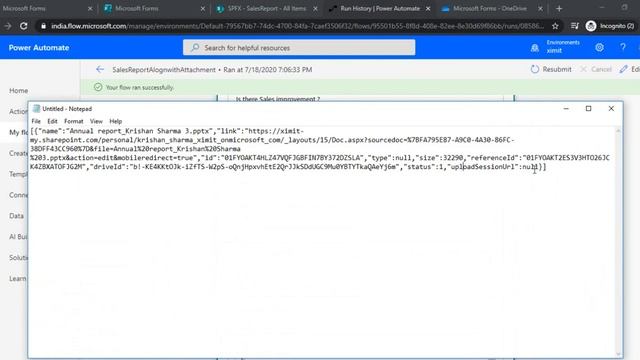Close the Microsoft Forms - OneDrive tab

pyautogui.click(x=540, y=9)
